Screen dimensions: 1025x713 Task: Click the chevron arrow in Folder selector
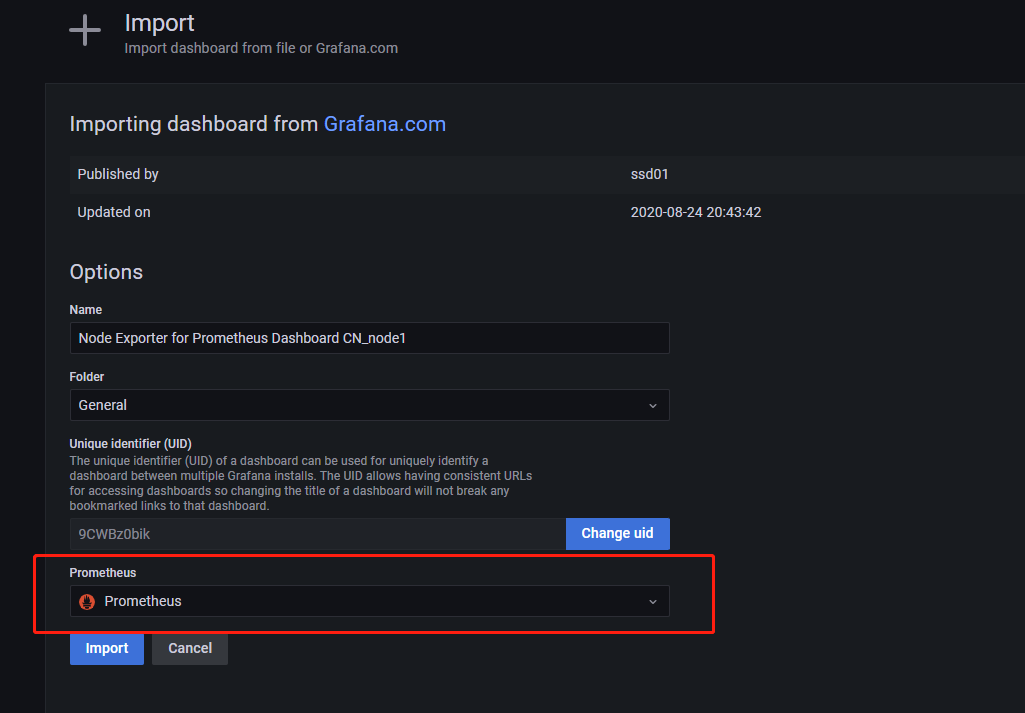pos(652,406)
